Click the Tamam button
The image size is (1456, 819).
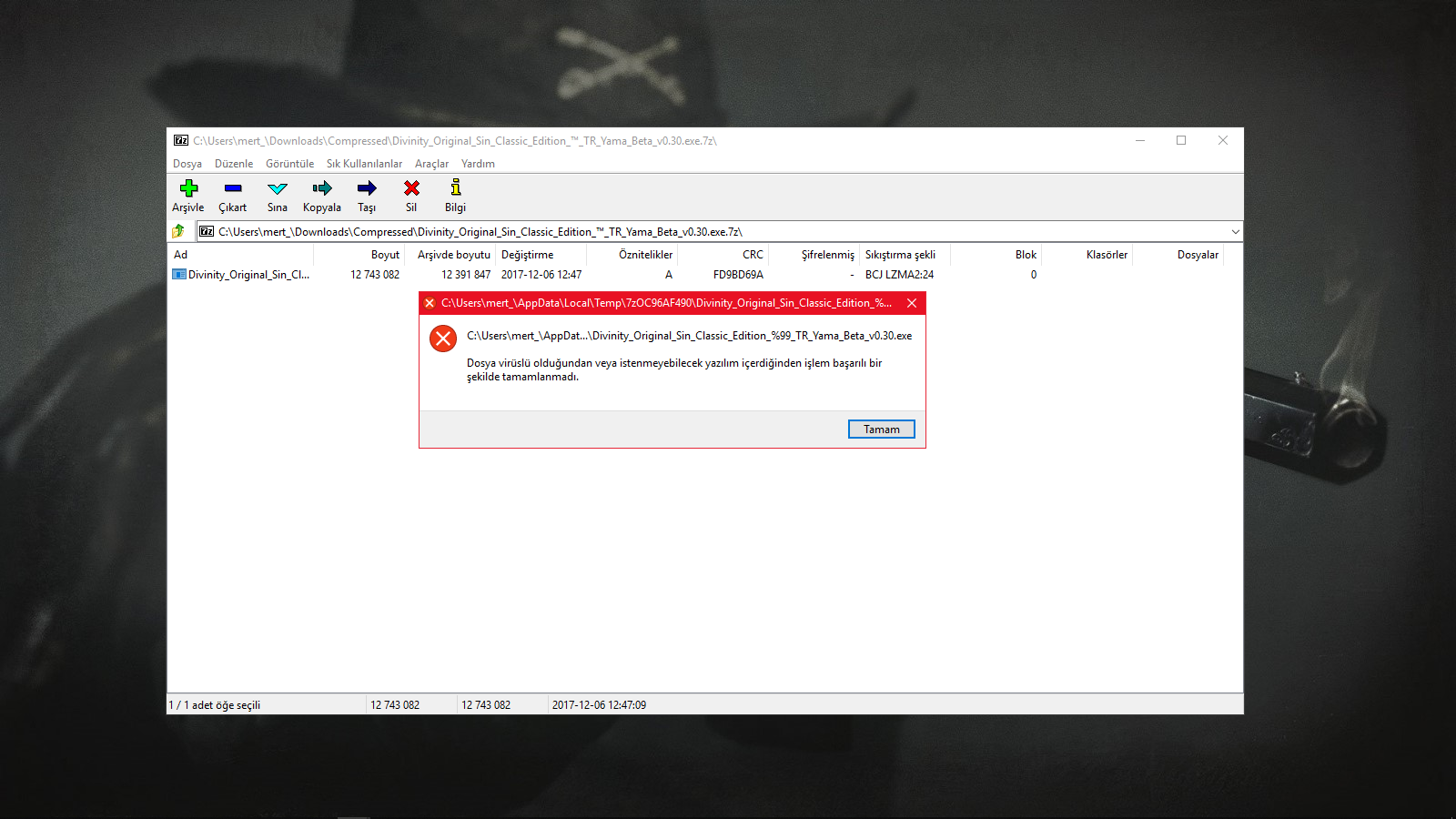coord(882,430)
